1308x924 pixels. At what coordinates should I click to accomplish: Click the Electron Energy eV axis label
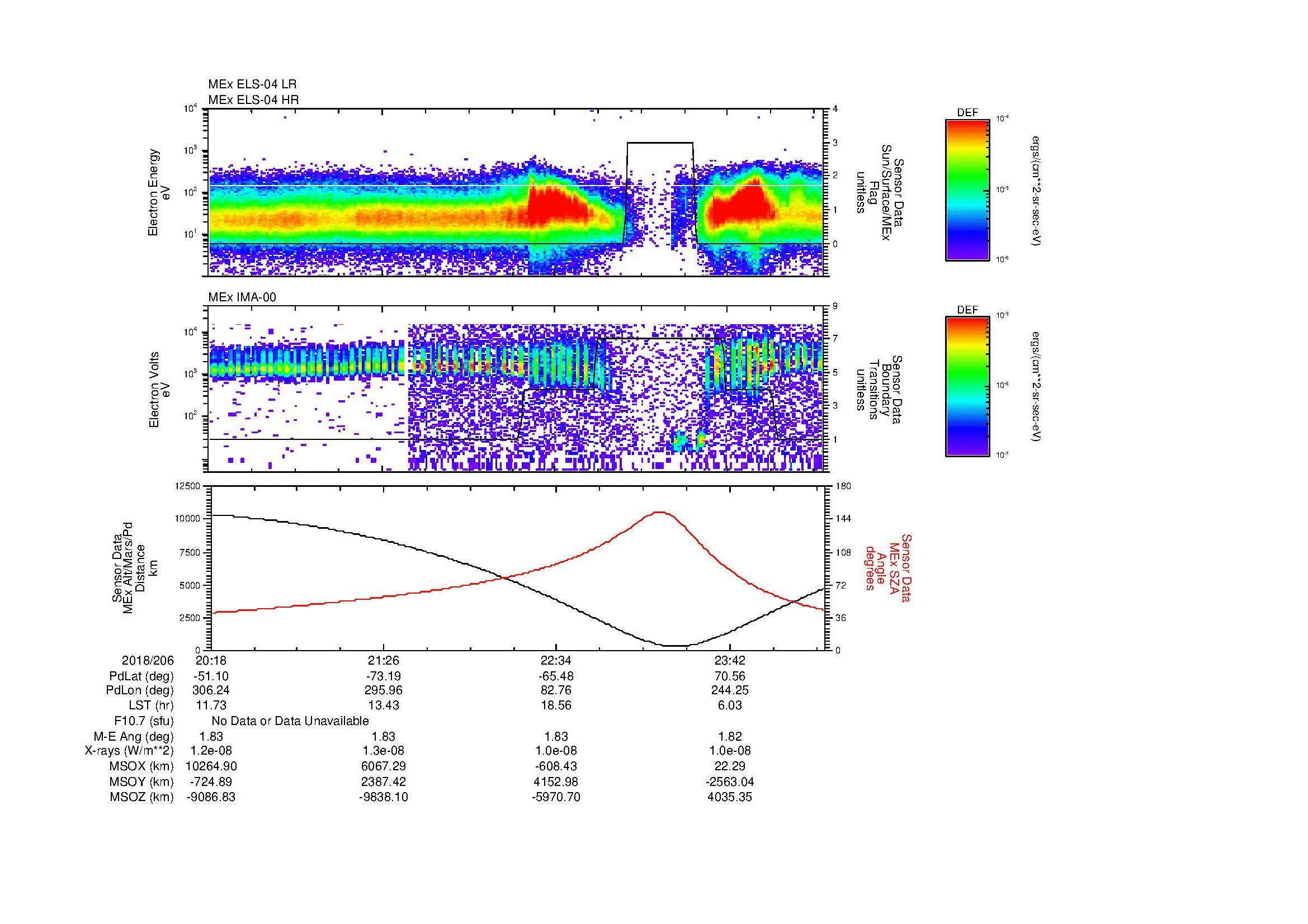tap(159, 192)
